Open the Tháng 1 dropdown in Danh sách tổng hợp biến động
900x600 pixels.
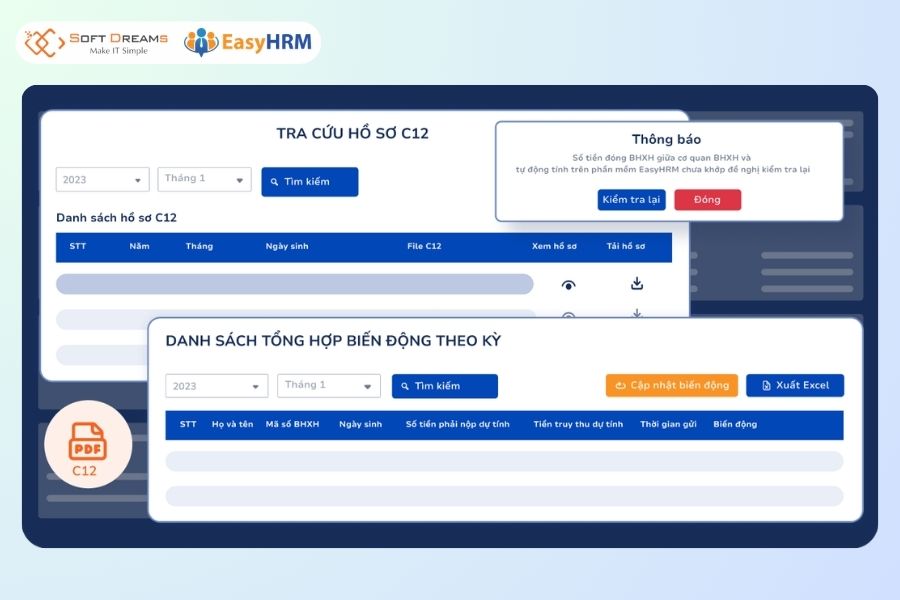(x=329, y=385)
